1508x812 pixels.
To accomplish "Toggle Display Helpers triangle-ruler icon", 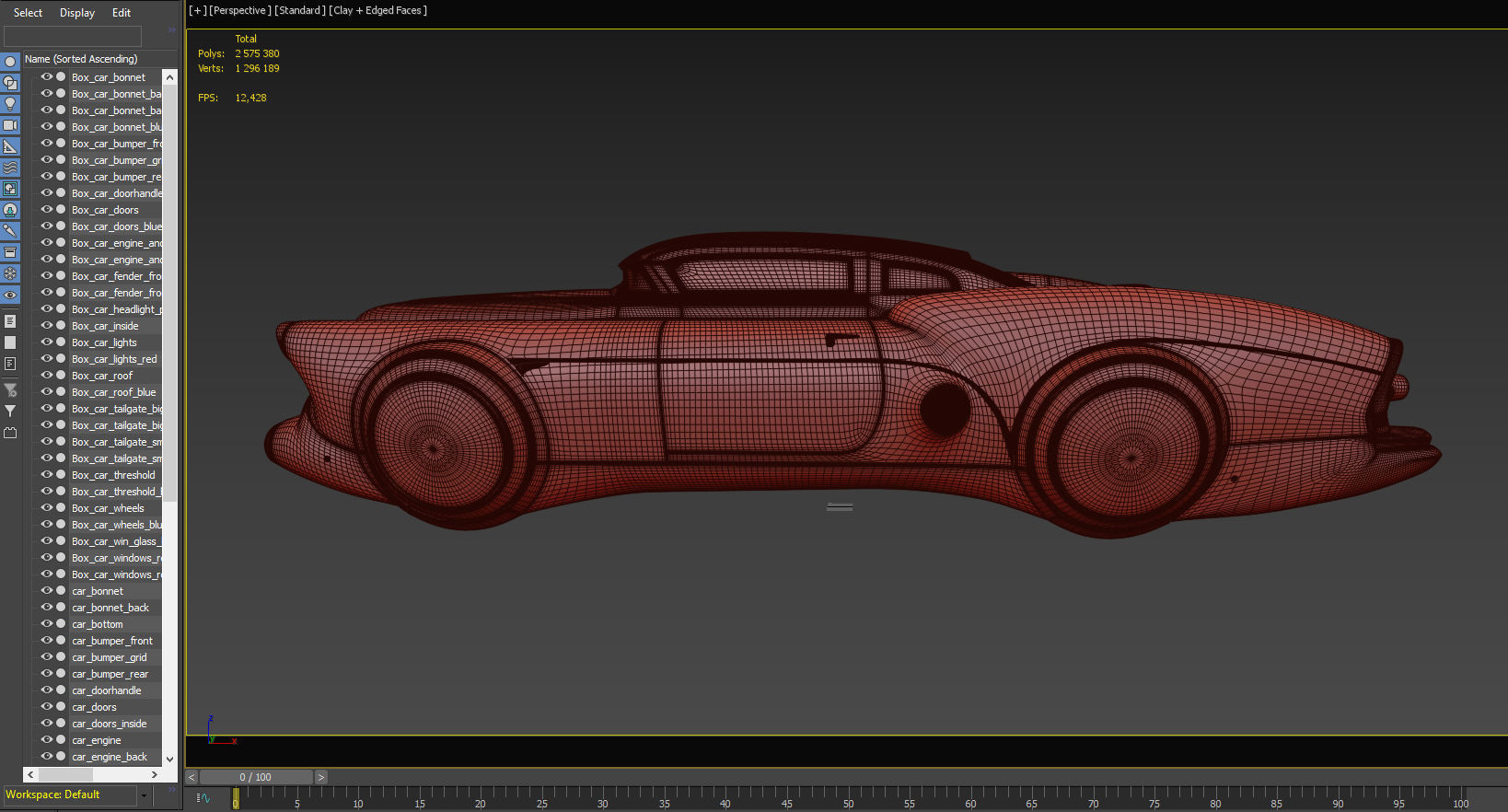I will [10, 146].
